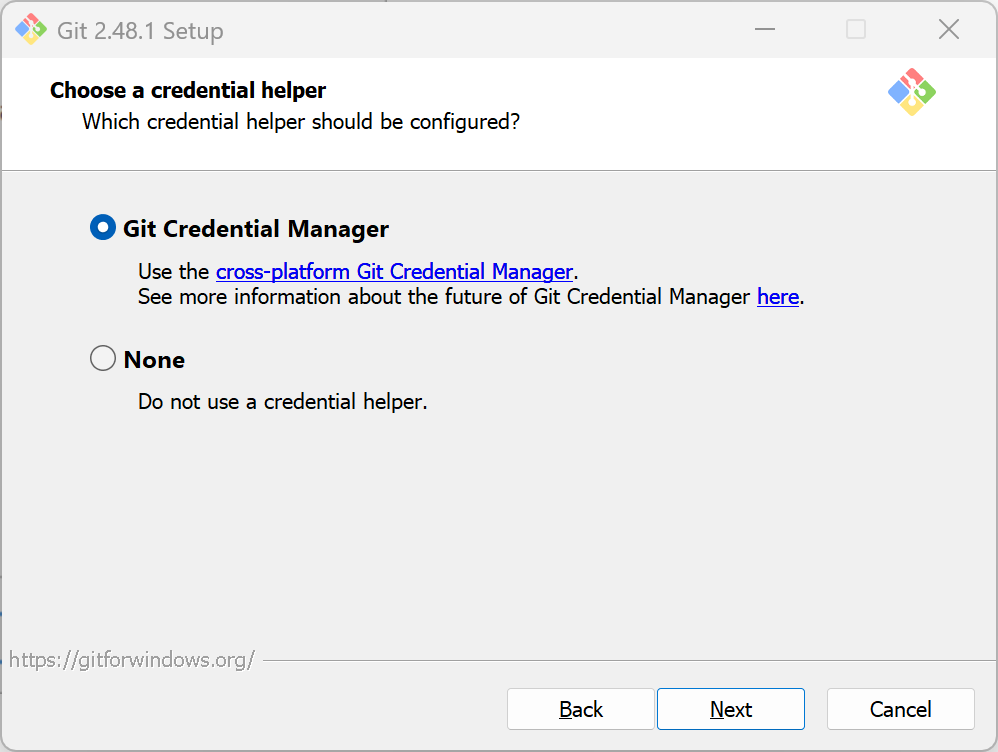Click the "Git 2.48.1 Setup" title text

(x=140, y=31)
